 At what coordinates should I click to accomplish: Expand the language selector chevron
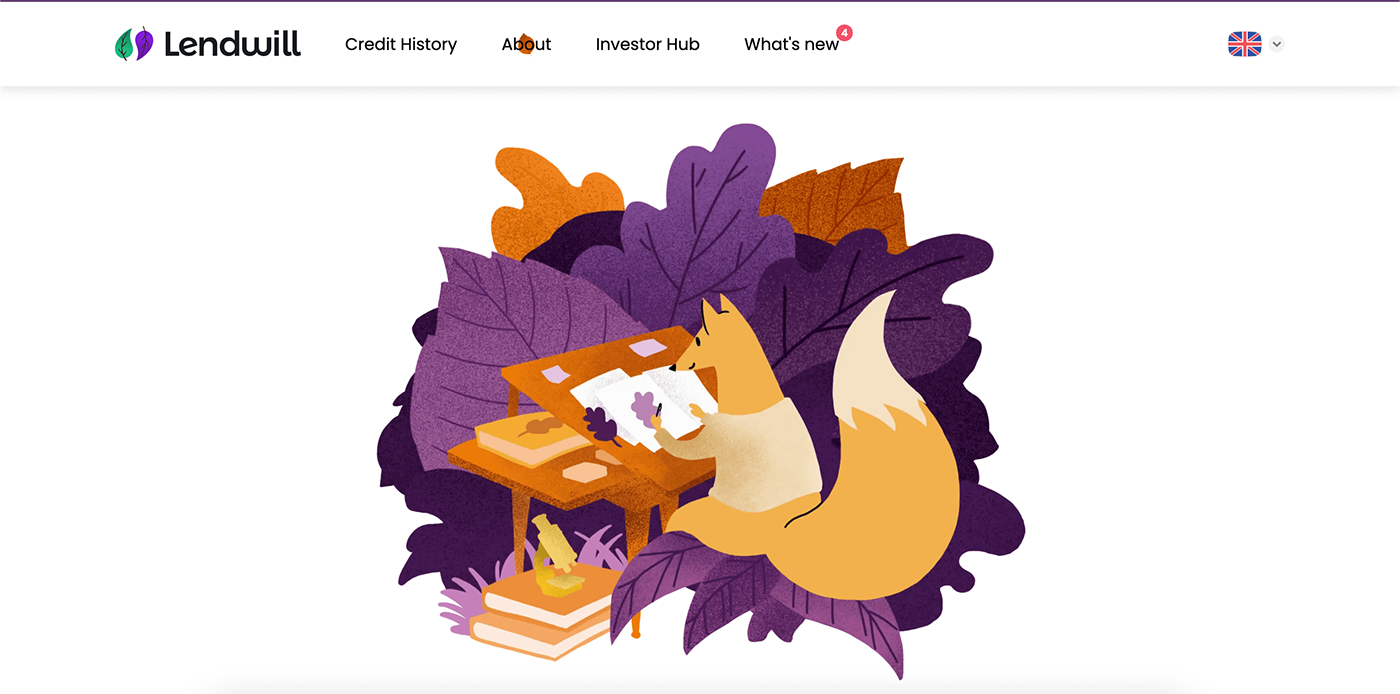point(1277,44)
